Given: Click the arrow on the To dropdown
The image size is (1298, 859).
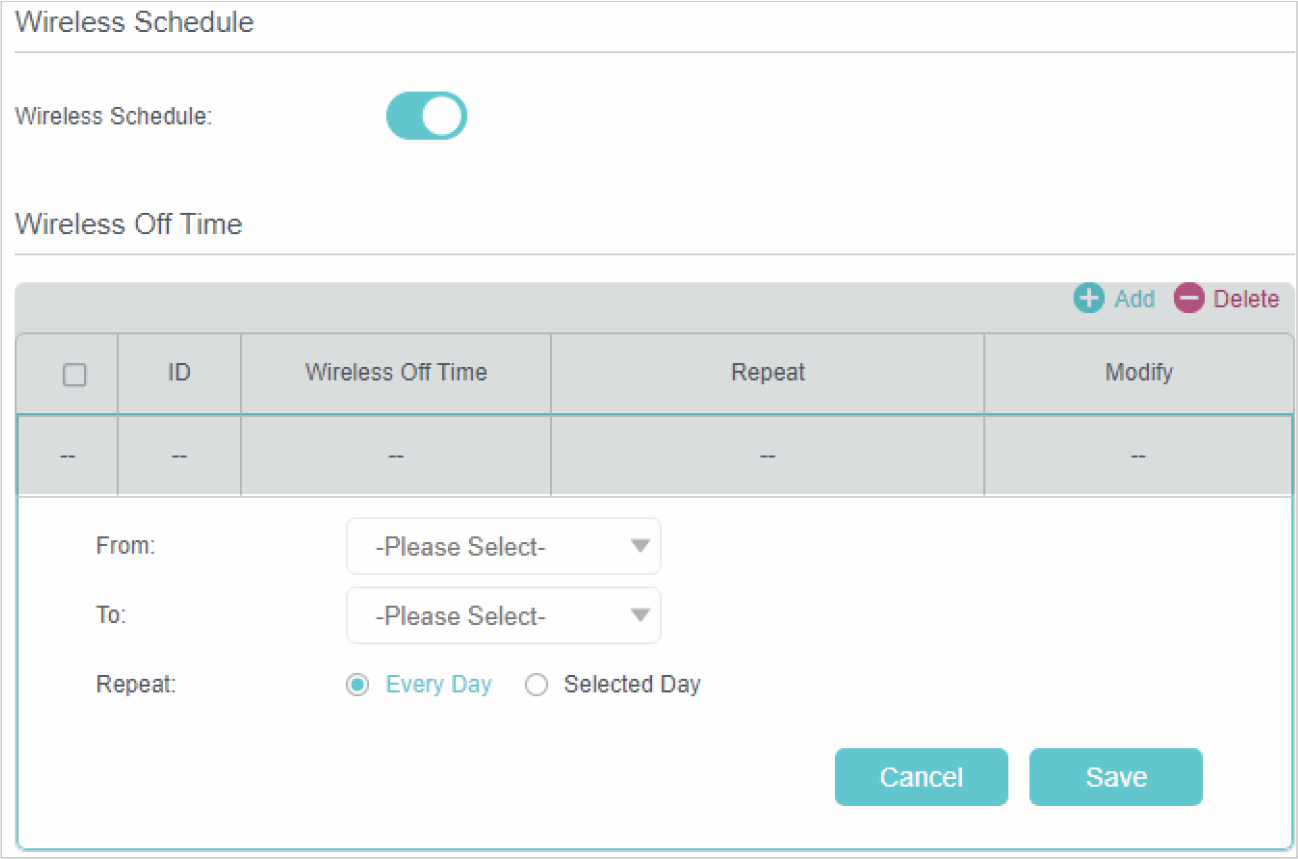Looking at the screenshot, I should coord(640,615).
